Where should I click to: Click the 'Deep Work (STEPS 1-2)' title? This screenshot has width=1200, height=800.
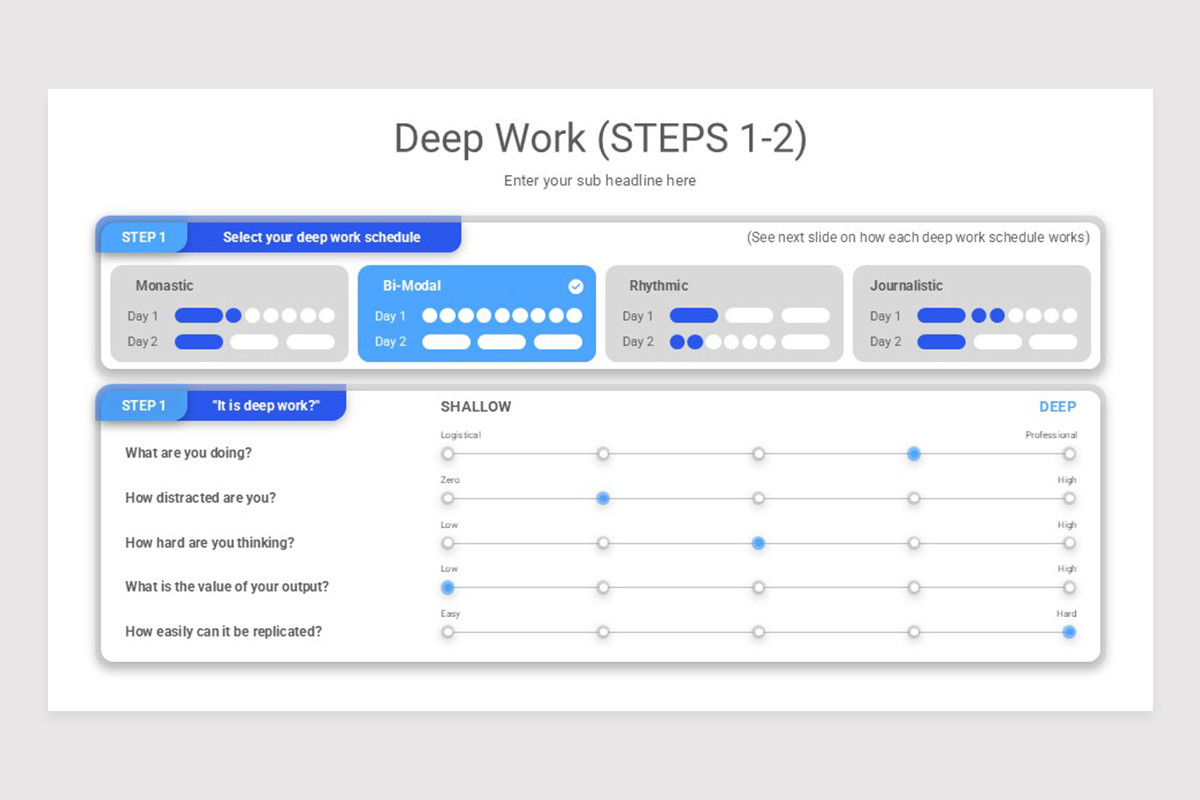click(600, 138)
